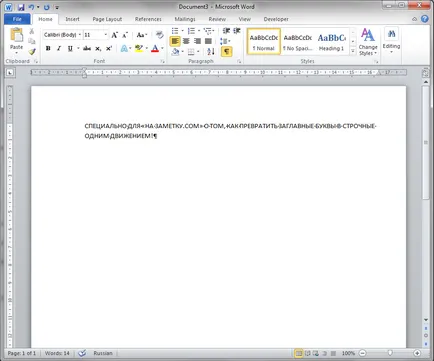The width and height of the screenshot is (434, 361).
Task: Expand the Font dialog launcher
Action: 162,62
